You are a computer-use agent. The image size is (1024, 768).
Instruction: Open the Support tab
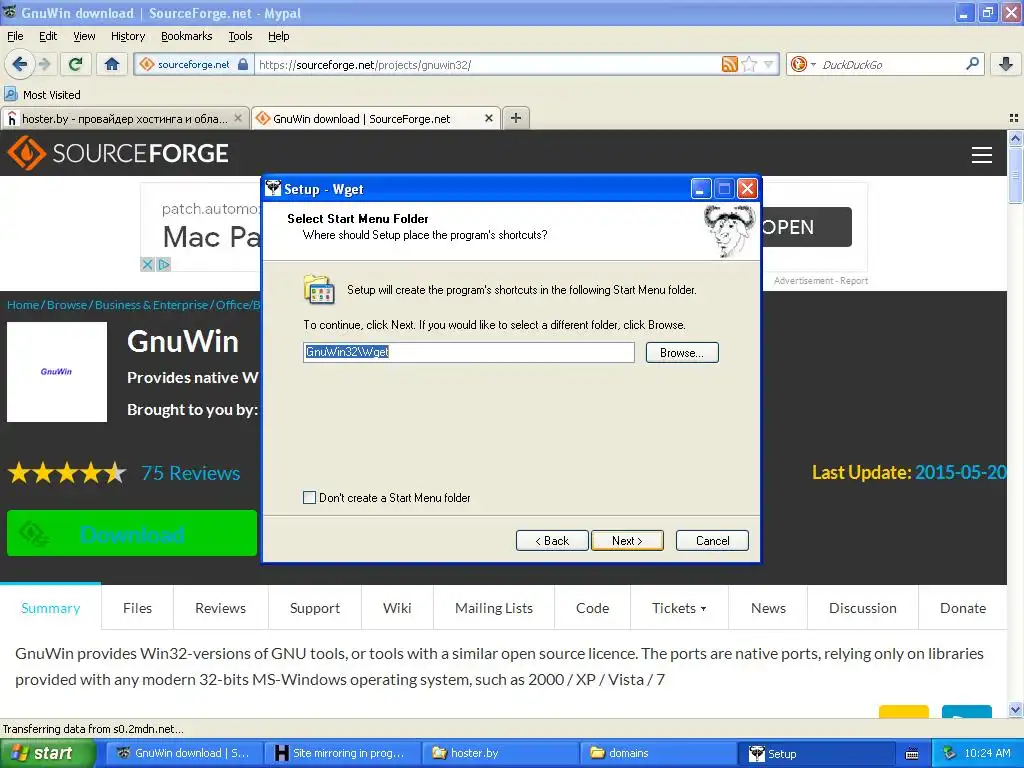point(315,608)
